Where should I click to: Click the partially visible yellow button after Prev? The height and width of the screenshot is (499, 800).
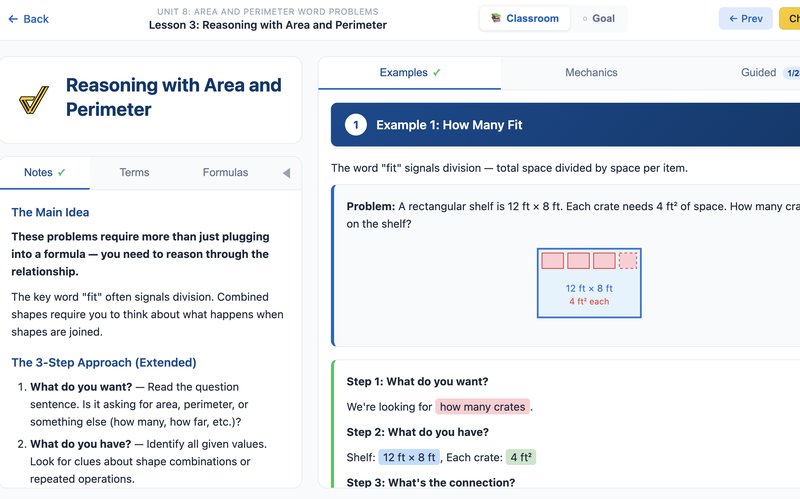(x=789, y=19)
